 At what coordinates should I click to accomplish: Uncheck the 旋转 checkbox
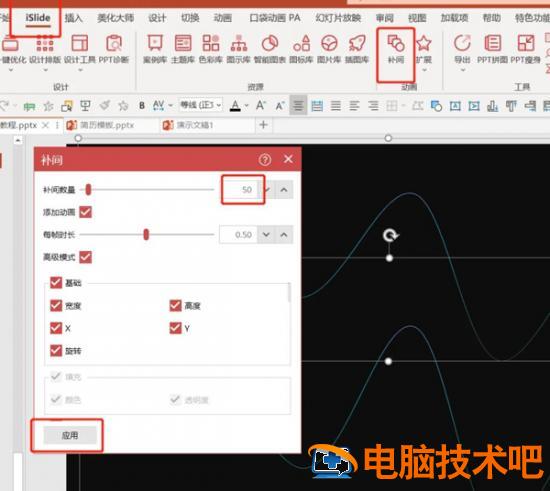[x=56, y=350]
